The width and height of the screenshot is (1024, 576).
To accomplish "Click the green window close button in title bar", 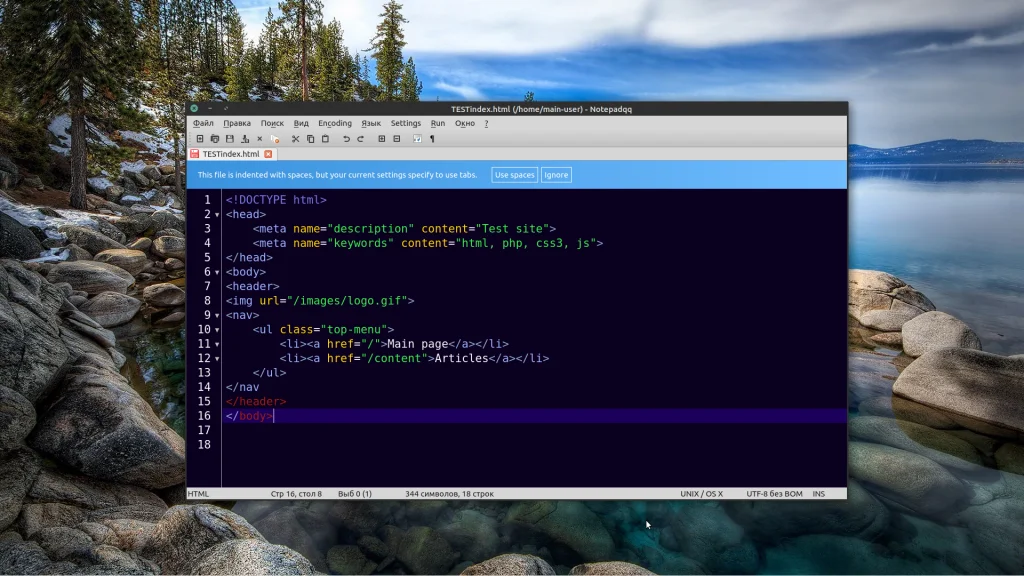I will [x=194, y=108].
